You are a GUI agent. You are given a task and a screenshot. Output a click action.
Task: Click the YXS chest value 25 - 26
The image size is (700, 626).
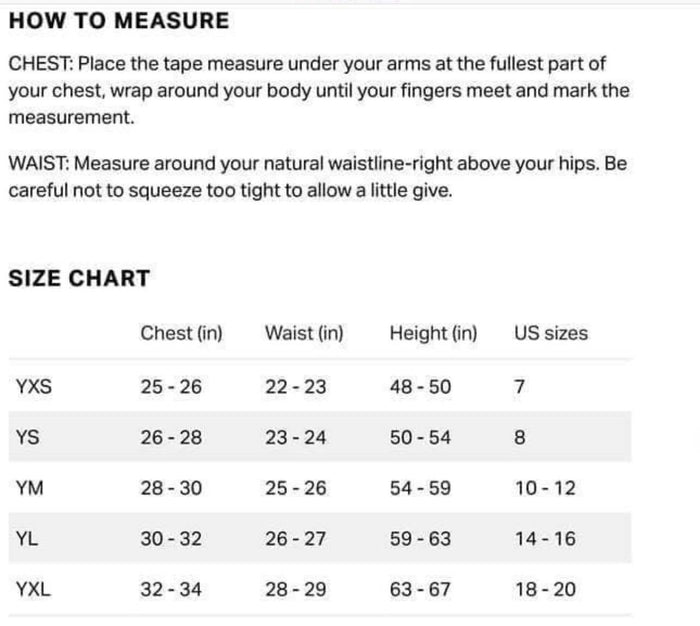point(171,386)
